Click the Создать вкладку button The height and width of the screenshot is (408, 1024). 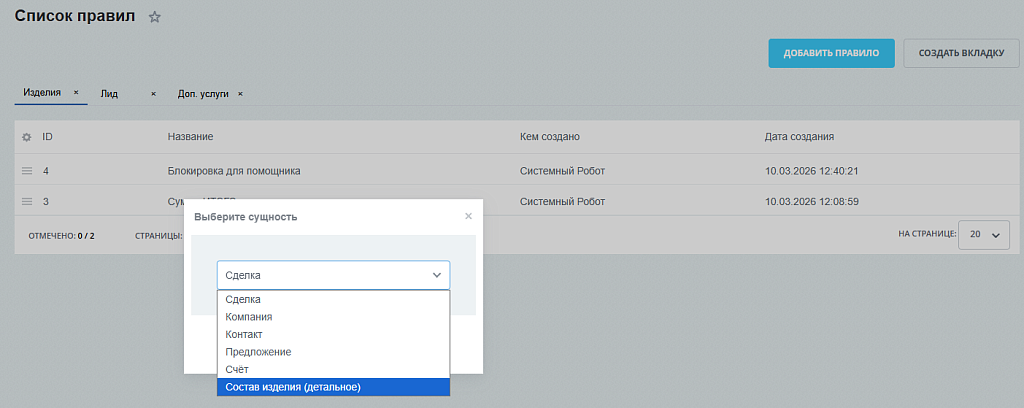[961, 53]
